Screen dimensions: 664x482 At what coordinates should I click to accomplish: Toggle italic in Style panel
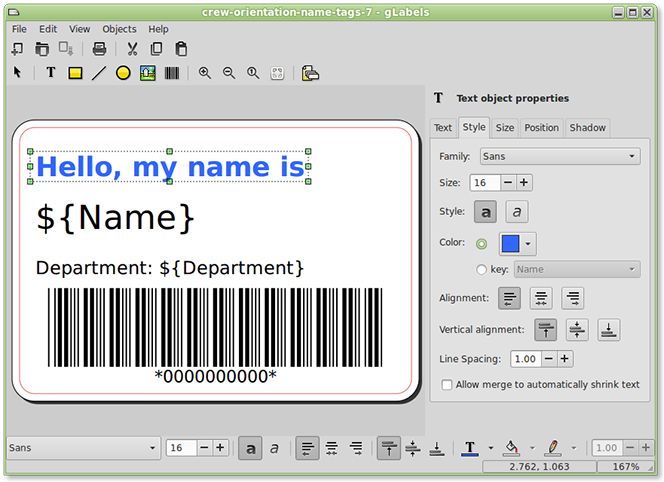coord(517,211)
